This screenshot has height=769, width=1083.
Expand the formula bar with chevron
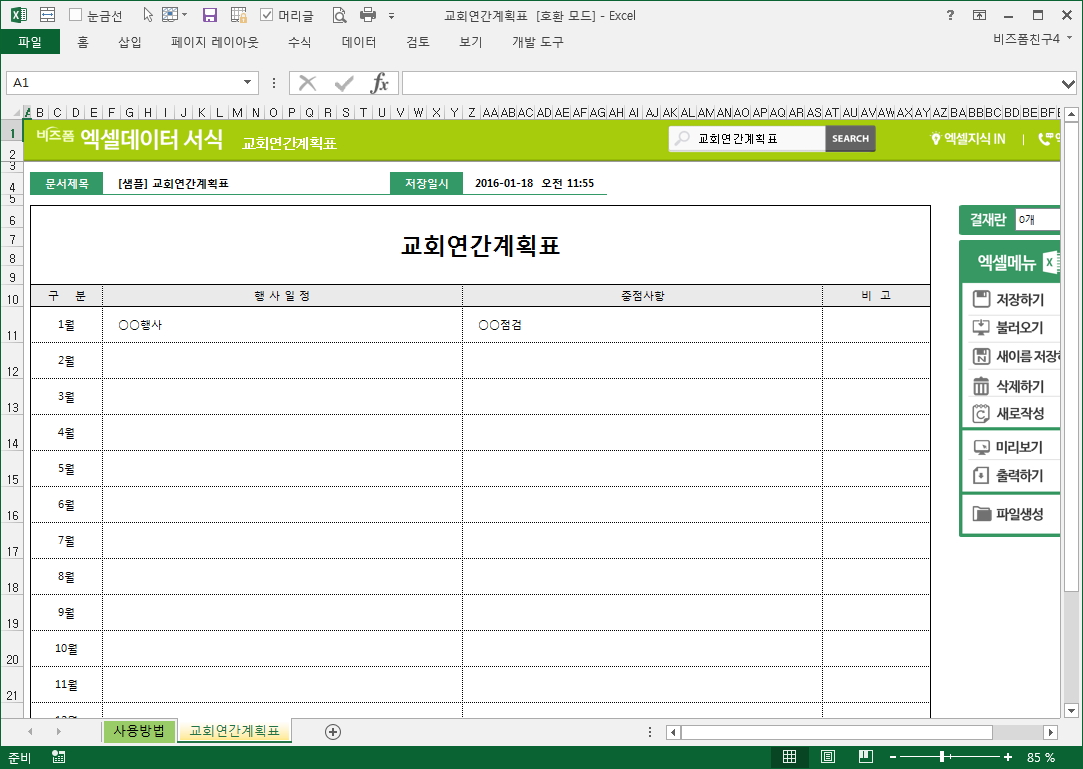pos(1068,83)
